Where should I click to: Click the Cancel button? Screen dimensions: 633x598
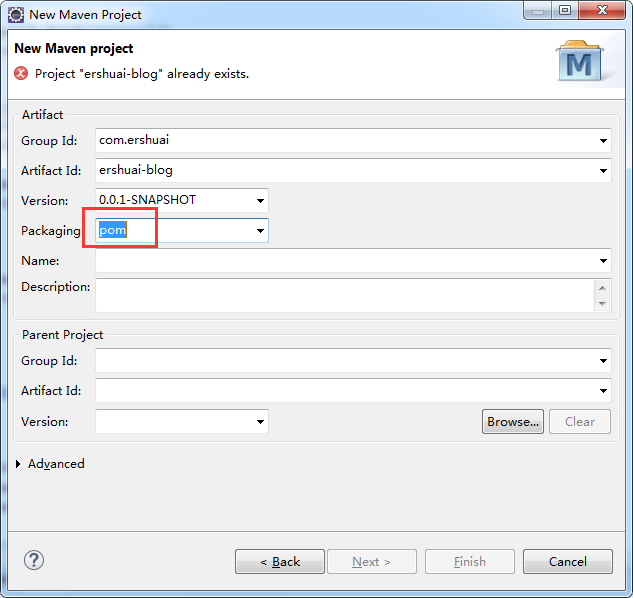pyautogui.click(x=568, y=561)
